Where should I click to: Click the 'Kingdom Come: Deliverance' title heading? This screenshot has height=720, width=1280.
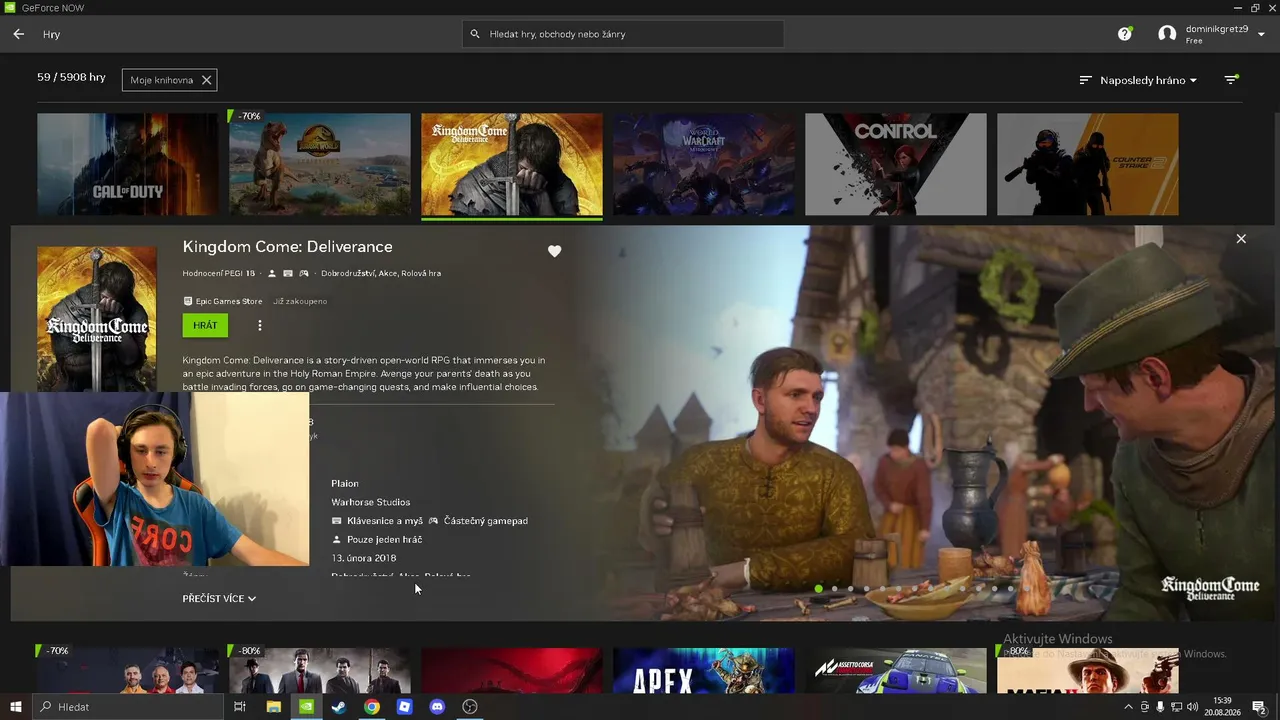click(288, 247)
